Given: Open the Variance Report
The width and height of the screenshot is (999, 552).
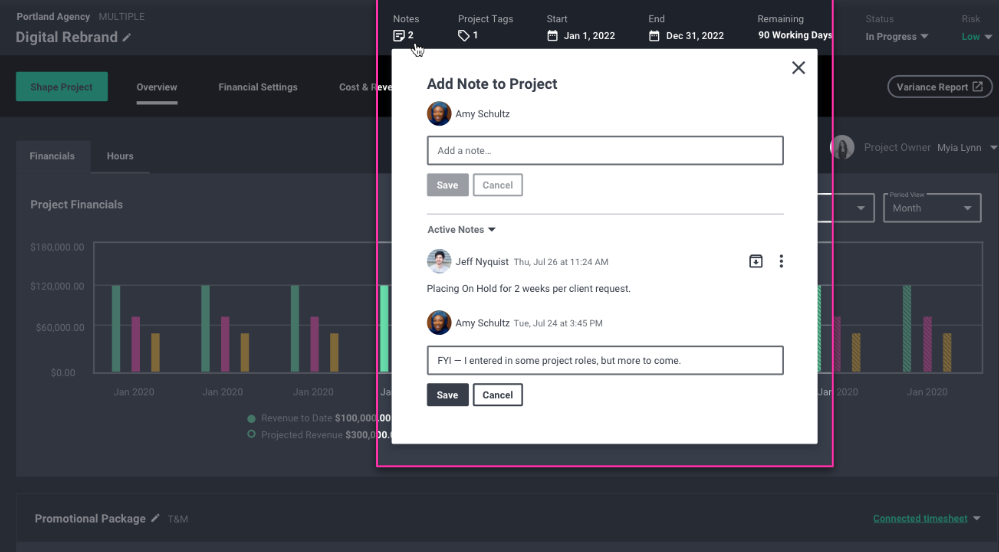Looking at the screenshot, I should (940, 87).
